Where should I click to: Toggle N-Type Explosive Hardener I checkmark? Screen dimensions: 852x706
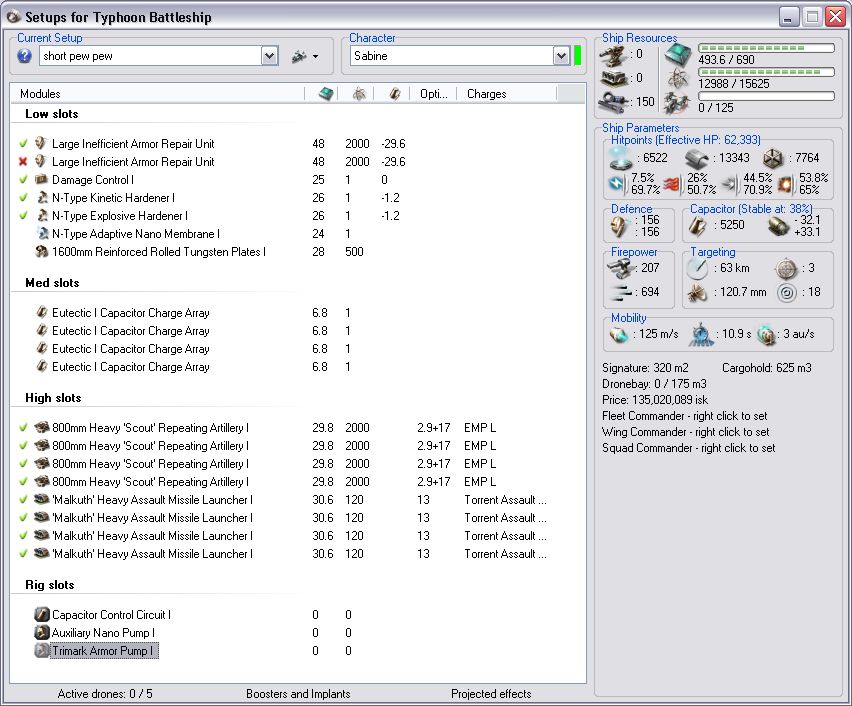pos(23,215)
